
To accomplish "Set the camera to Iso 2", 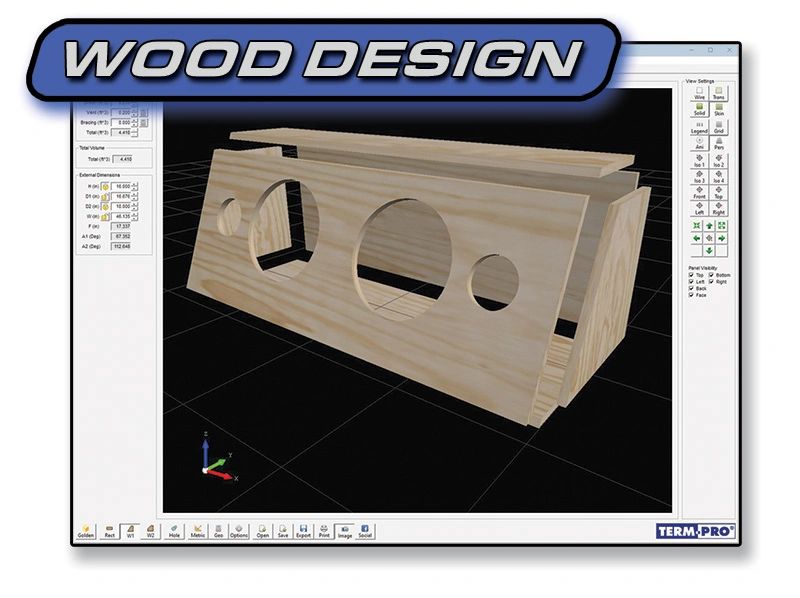I will pyautogui.click(x=718, y=161).
